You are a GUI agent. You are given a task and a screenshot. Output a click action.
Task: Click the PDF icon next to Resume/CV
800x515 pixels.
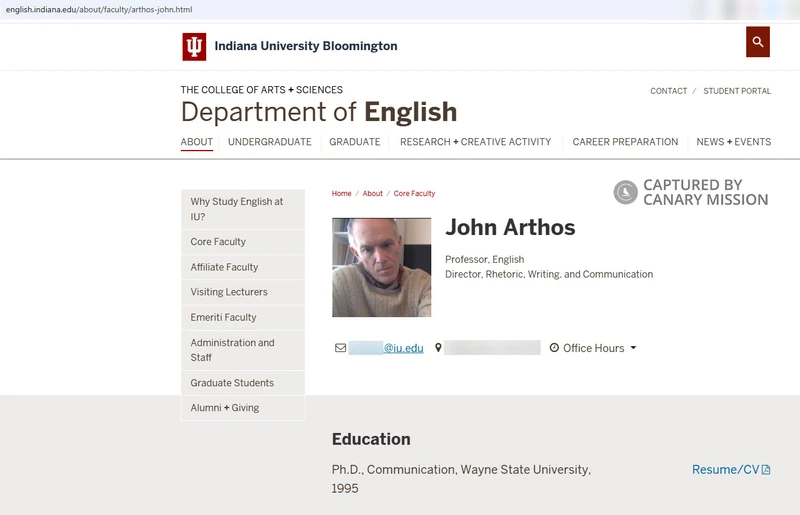pos(766,470)
